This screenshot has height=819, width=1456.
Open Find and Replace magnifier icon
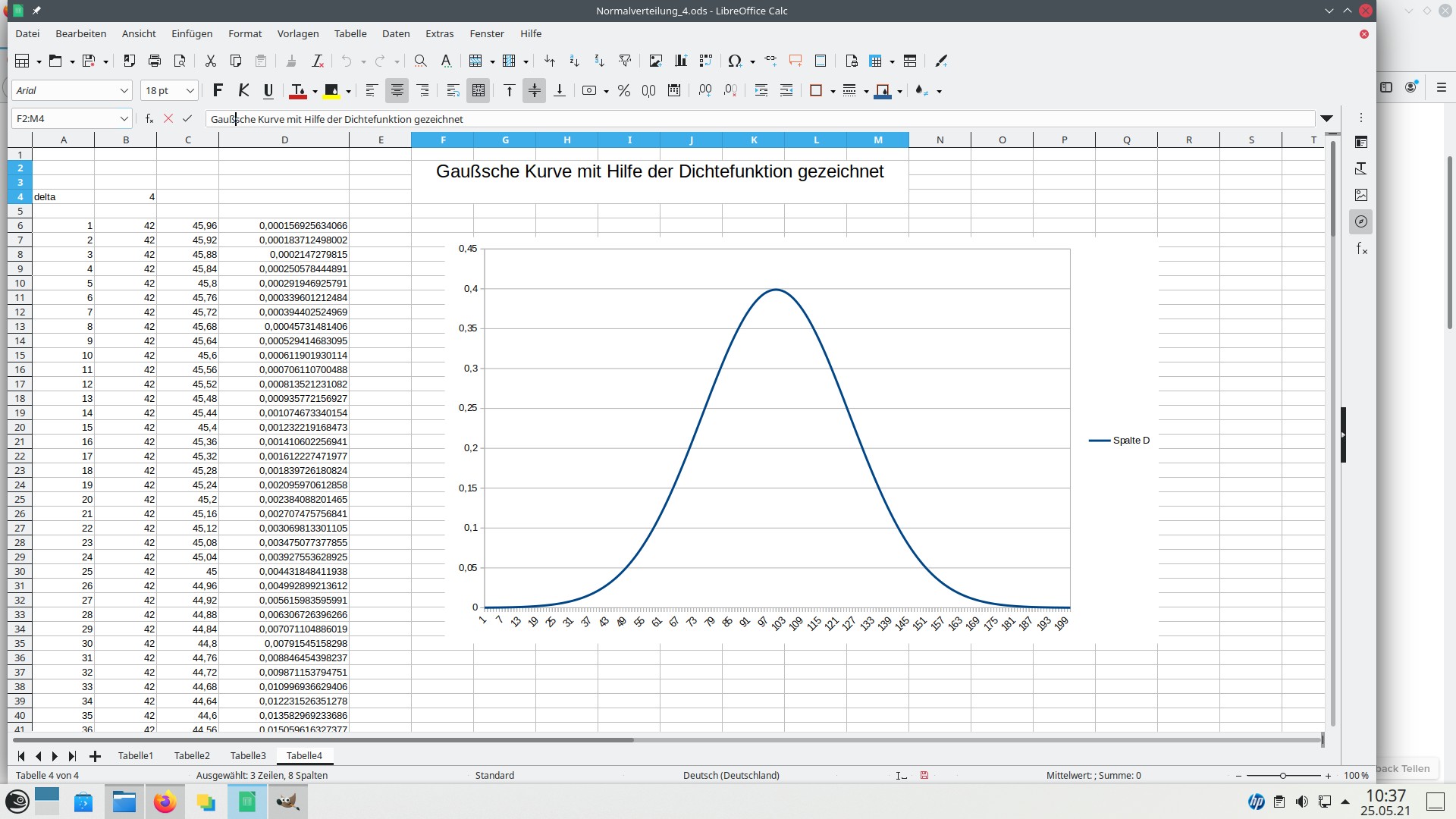(x=420, y=61)
